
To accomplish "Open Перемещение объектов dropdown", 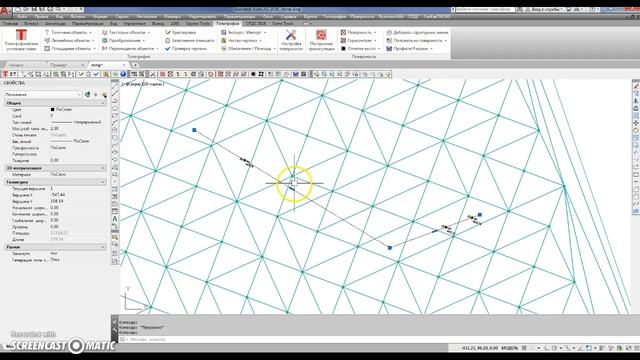I will (130, 49).
